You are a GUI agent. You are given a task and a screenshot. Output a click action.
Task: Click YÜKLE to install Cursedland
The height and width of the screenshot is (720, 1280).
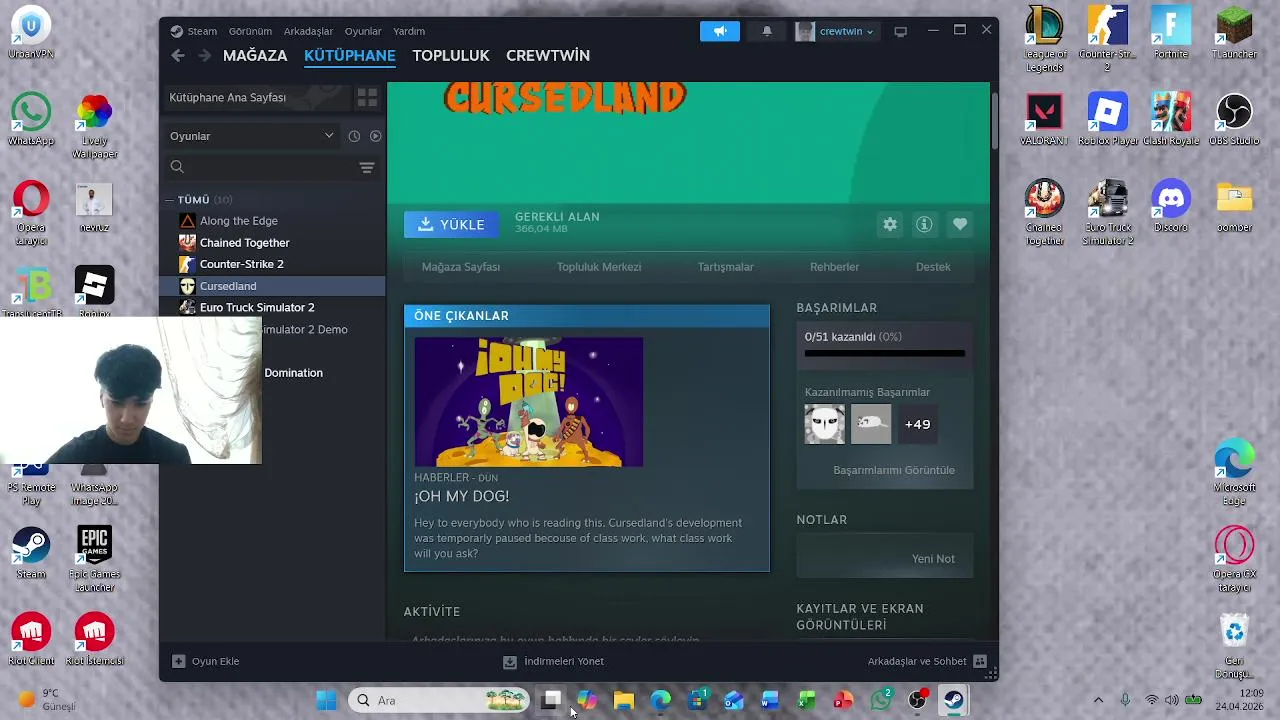451,225
